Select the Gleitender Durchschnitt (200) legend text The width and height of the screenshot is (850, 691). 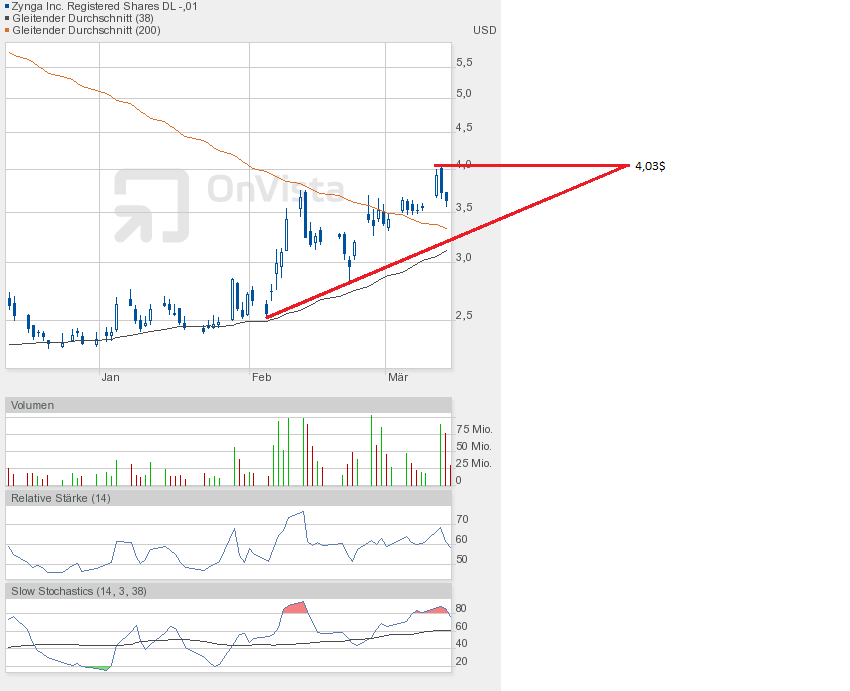tap(86, 30)
